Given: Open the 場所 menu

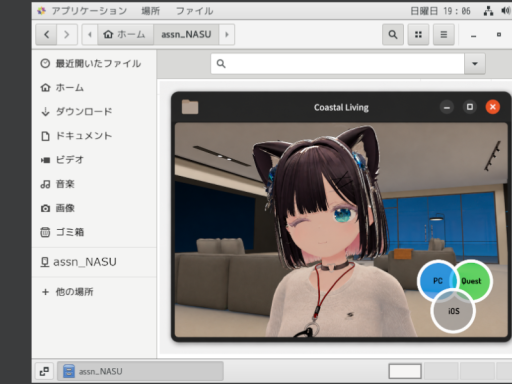Looking at the screenshot, I should pyautogui.click(x=151, y=11).
